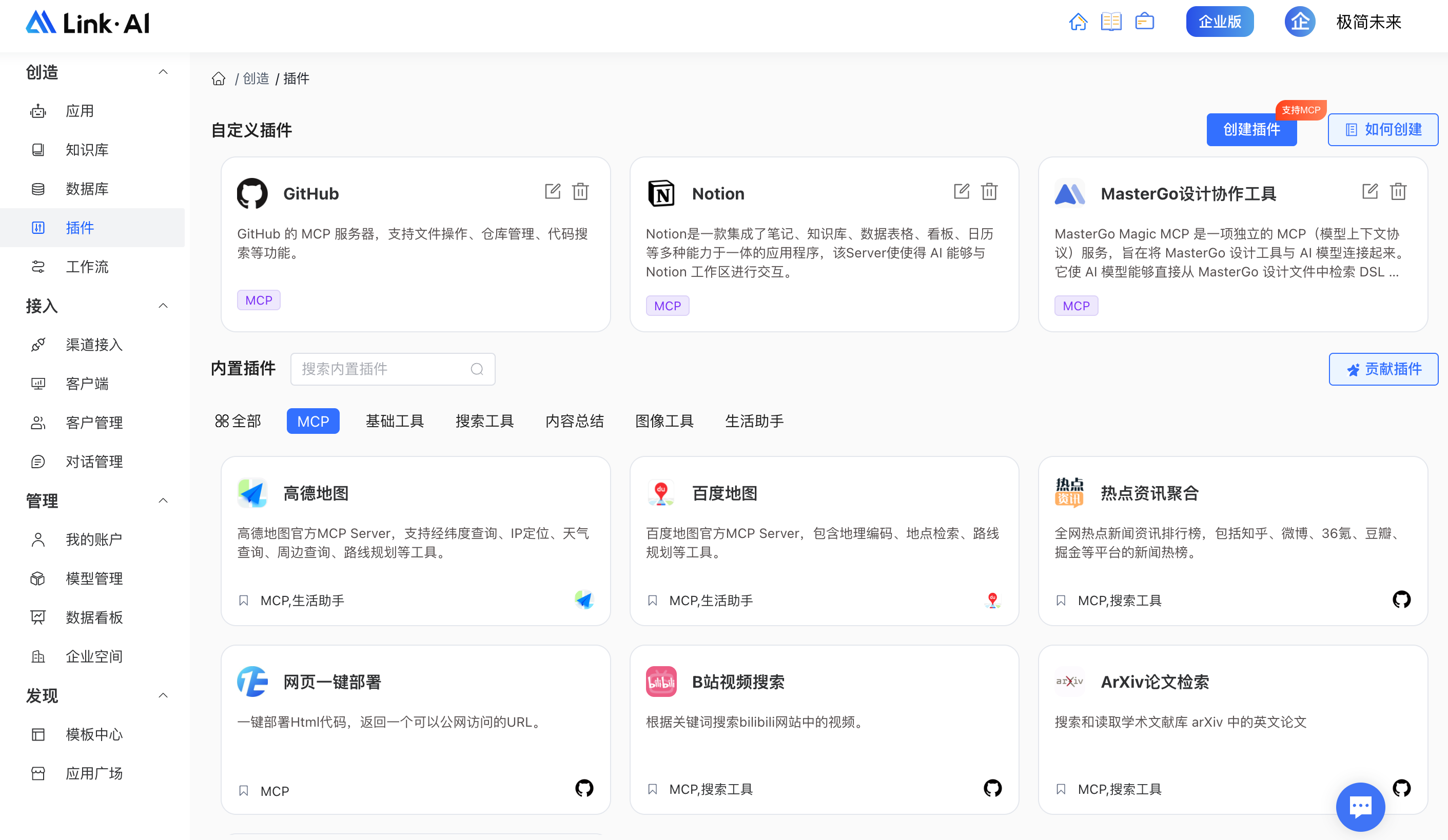
Task: Open the documentation book icon
Action: tap(1111, 22)
